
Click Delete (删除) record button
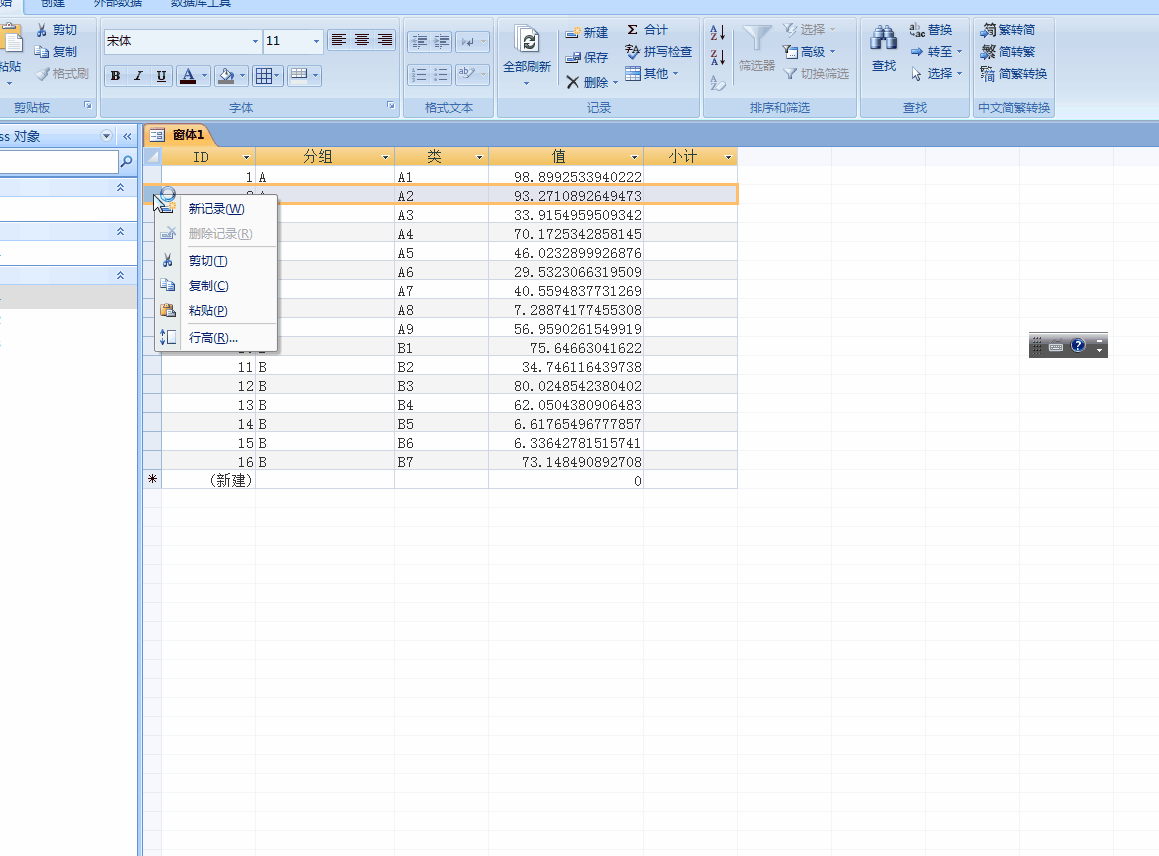587,82
